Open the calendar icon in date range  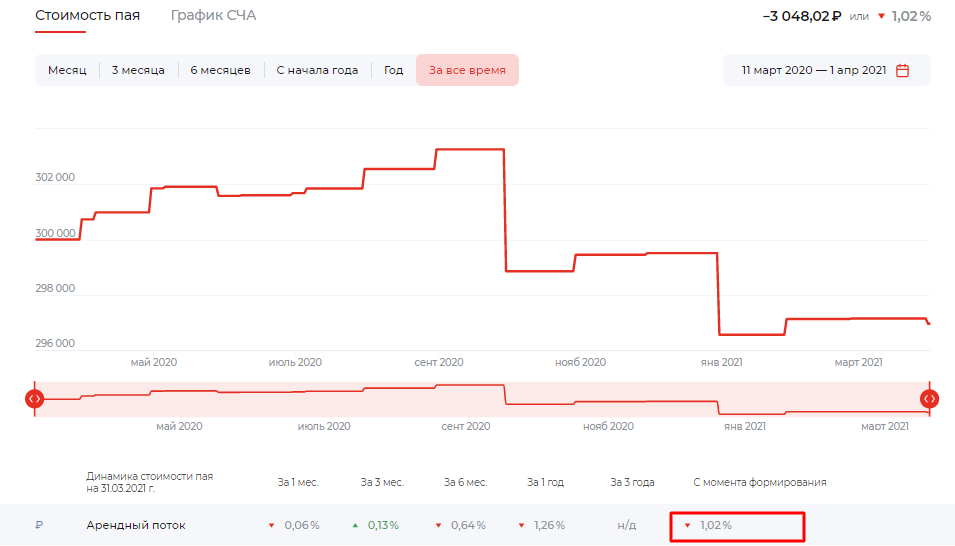pos(902,71)
